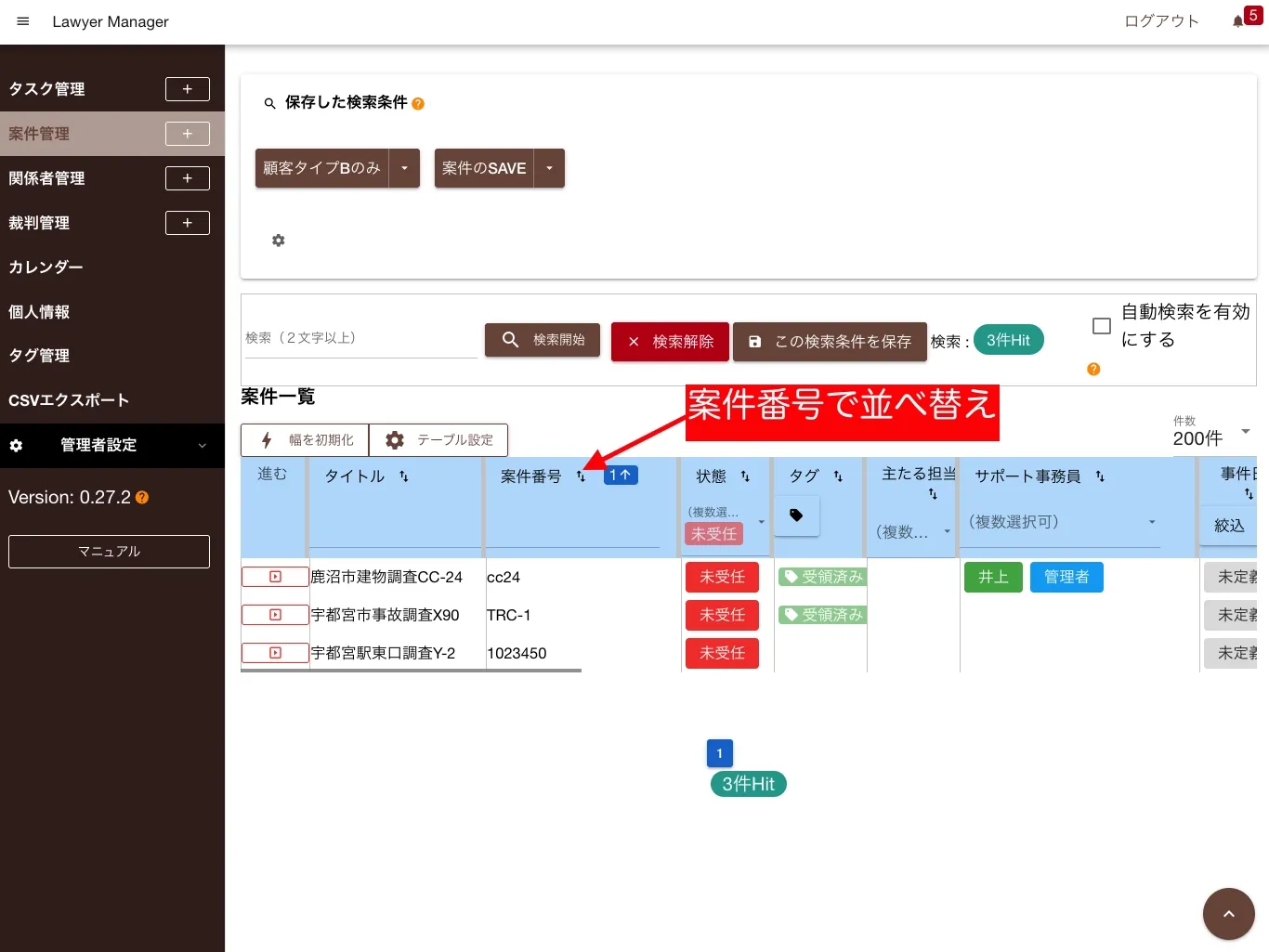Open help icon beside 保存した検索条件

click(x=418, y=104)
